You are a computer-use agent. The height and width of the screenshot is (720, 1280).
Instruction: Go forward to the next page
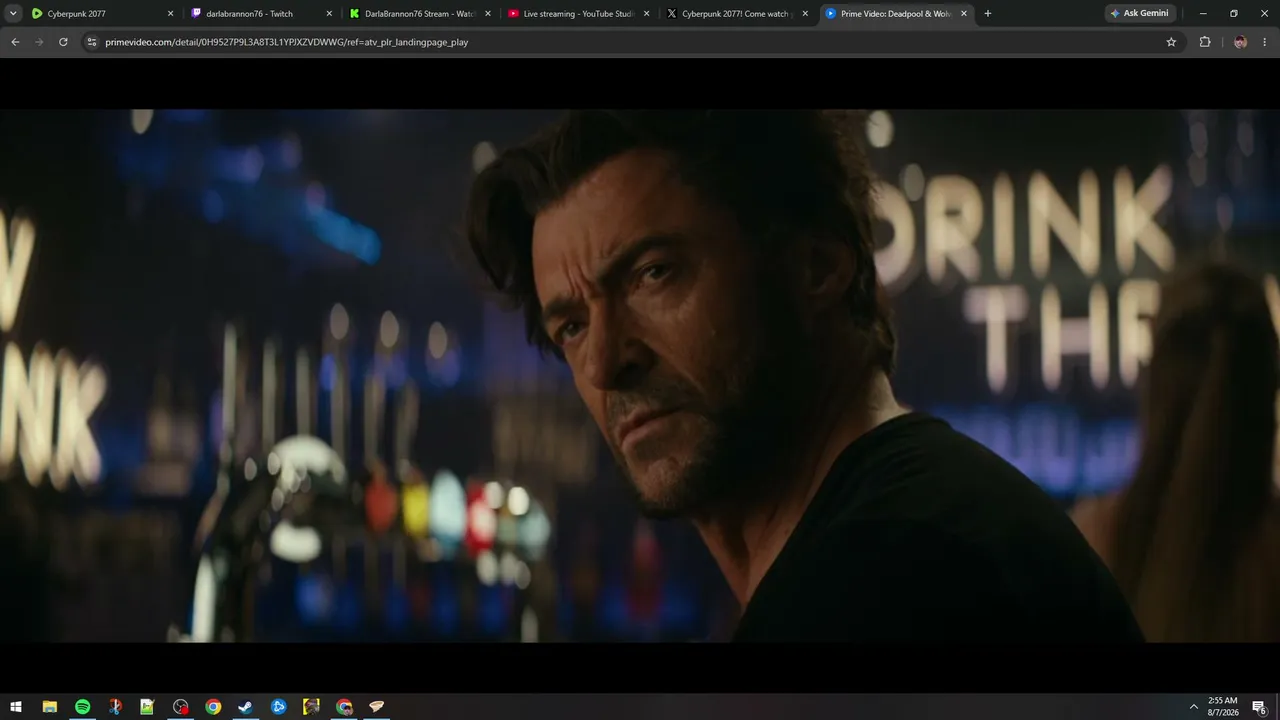coord(39,42)
